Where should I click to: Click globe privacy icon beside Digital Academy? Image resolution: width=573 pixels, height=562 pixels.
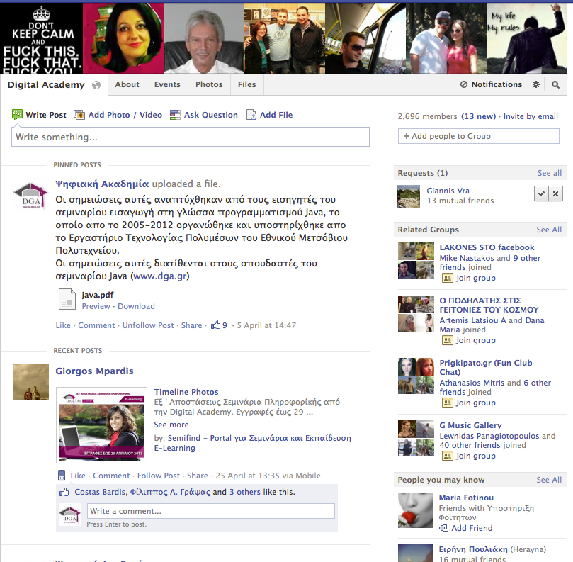click(x=96, y=85)
